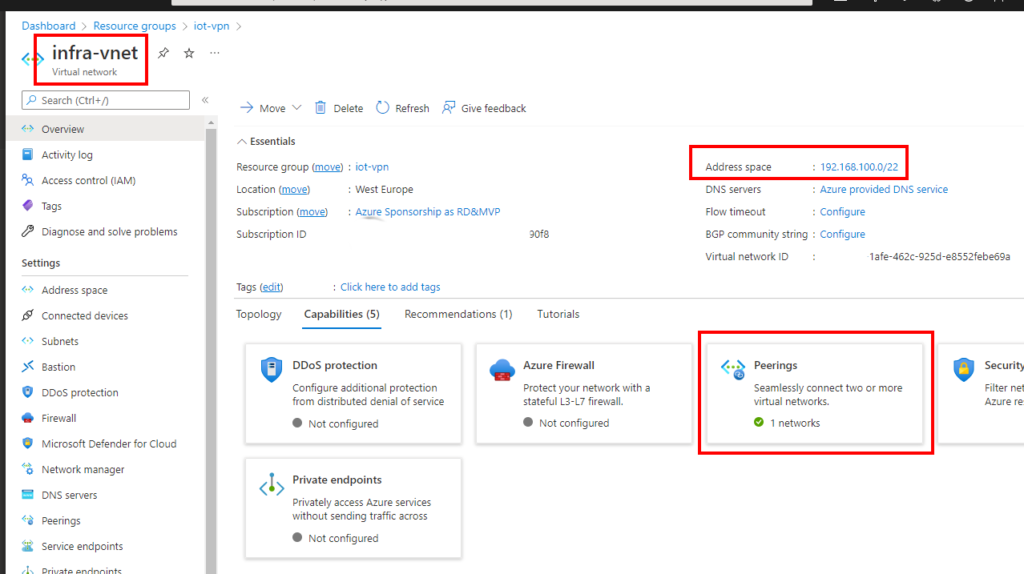The height and width of the screenshot is (574, 1024).
Task: Focus the Search (Ctrl+/) input field
Action: tap(106, 100)
